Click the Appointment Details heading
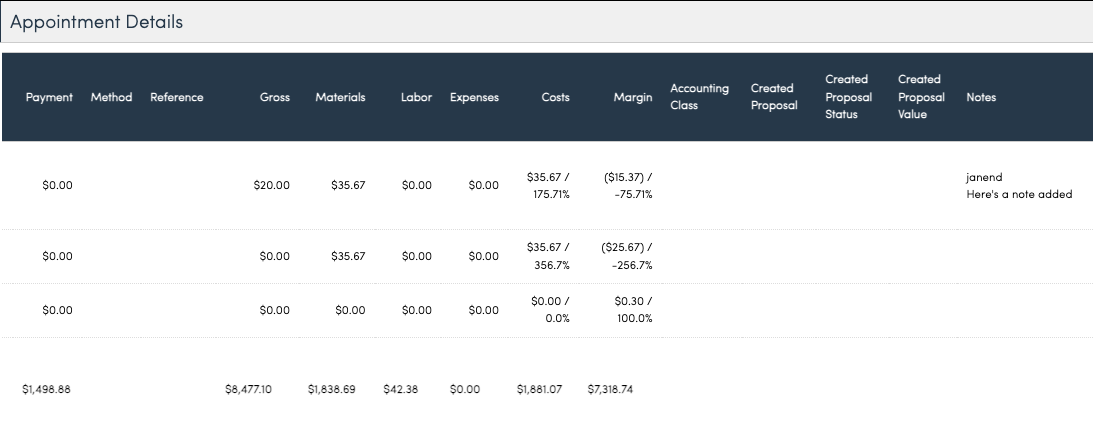The width and height of the screenshot is (1093, 439). click(x=96, y=22)
